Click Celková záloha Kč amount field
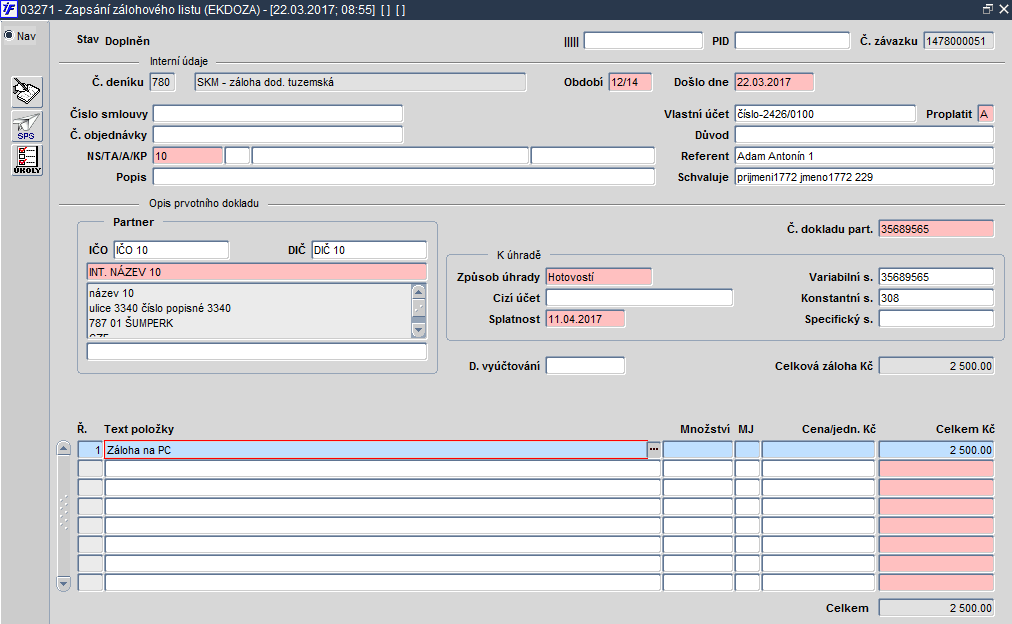Screen dimensions: 1012x624 click(936, 366)
